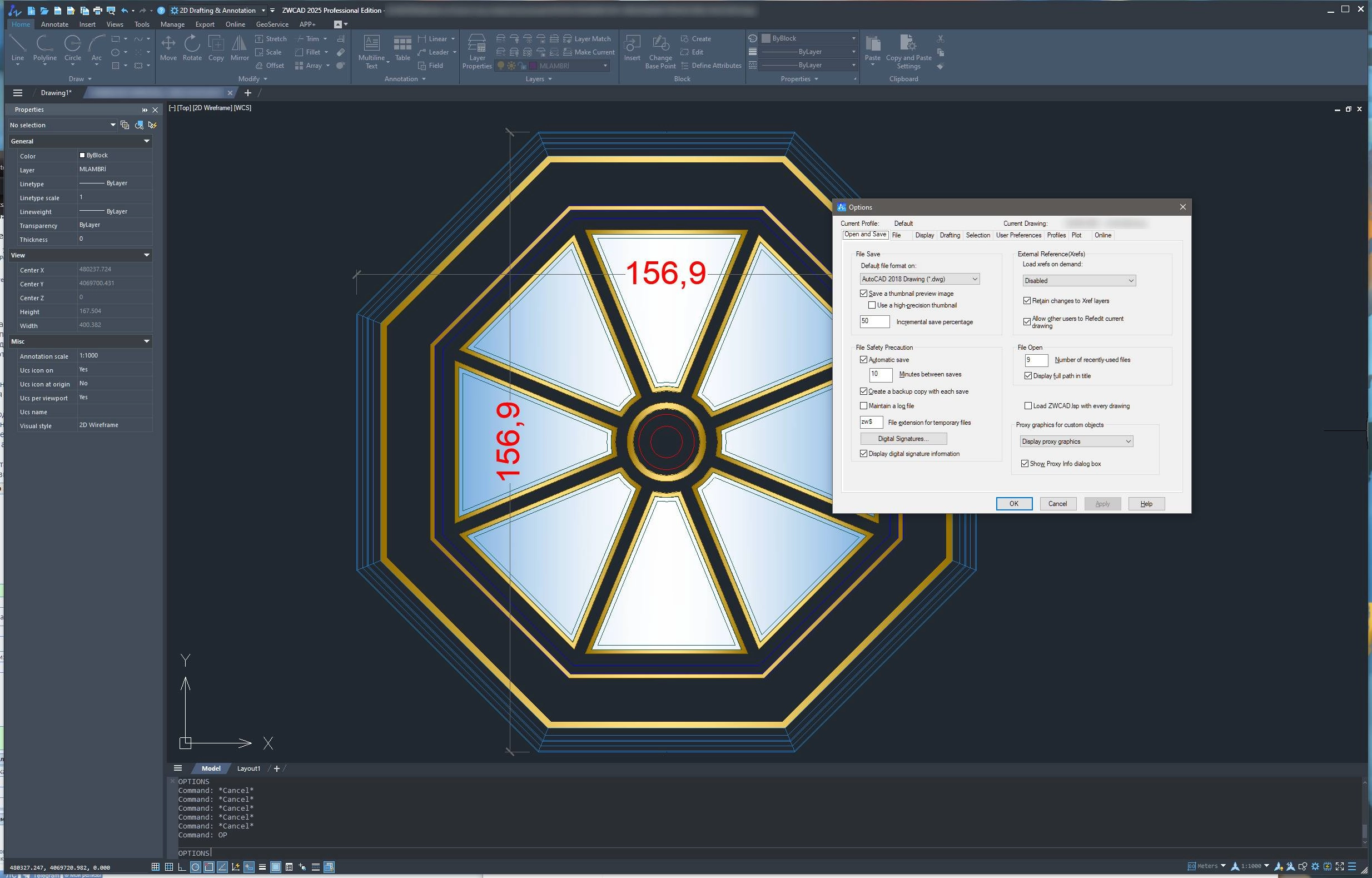Toggle the Automatic save checkbox
The height and width of the screenshot is (878, 1372).
[863, 360]
